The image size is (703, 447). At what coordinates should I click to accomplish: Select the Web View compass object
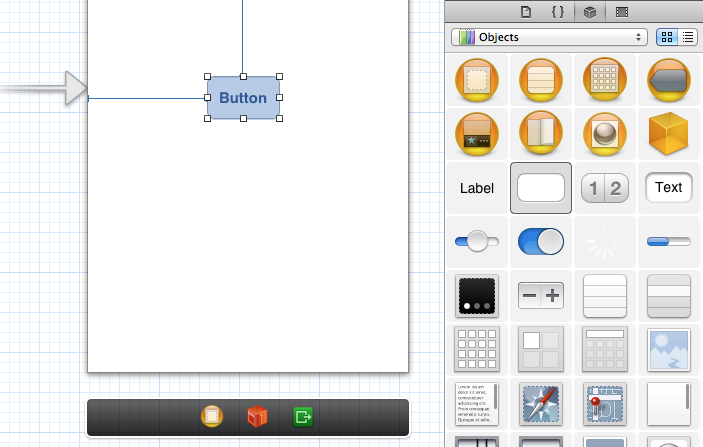(x=541, y=404)
